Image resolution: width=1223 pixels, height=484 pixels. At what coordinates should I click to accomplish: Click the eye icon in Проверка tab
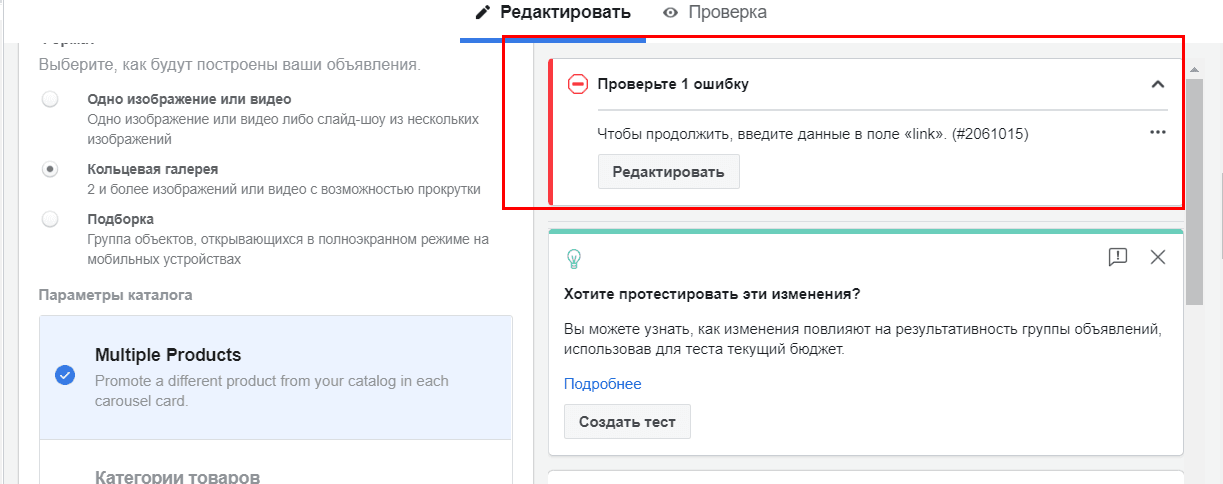click(670, 13)
